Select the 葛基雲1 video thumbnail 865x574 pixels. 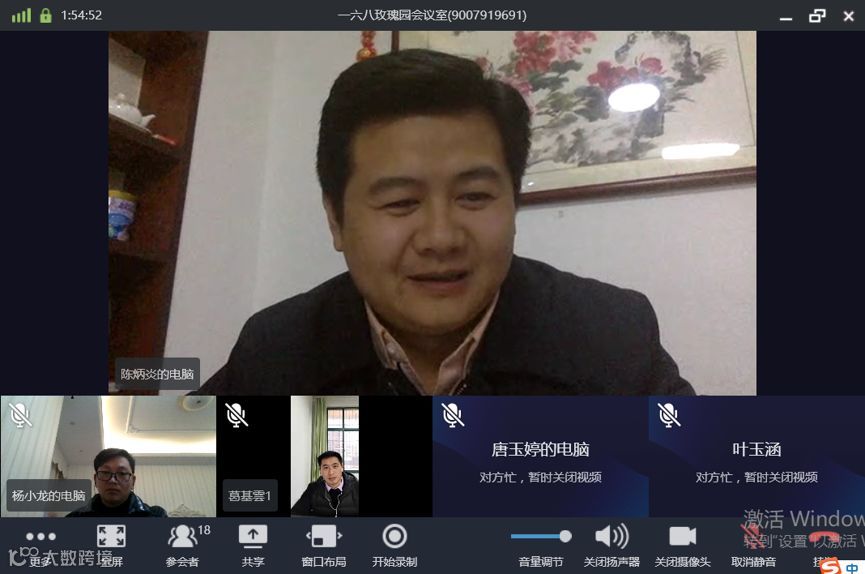point(324,456)
